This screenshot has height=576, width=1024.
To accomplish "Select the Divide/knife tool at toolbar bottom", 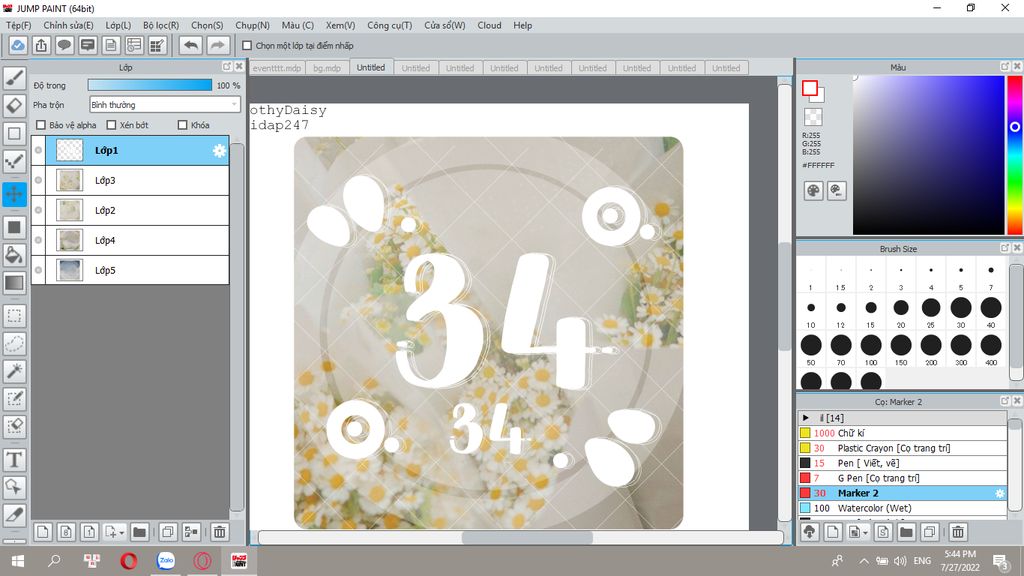I will [x=14, y=515].
